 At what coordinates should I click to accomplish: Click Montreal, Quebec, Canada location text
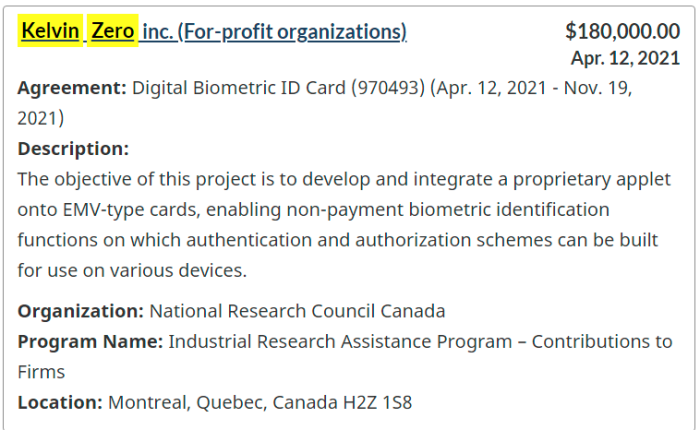pyautogui.click(x=223, y=402)
